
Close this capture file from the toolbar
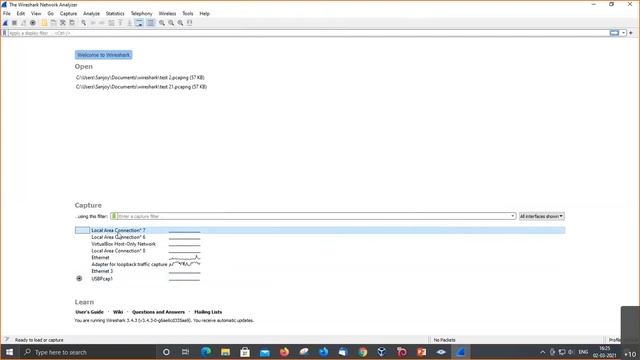[62, 23]
